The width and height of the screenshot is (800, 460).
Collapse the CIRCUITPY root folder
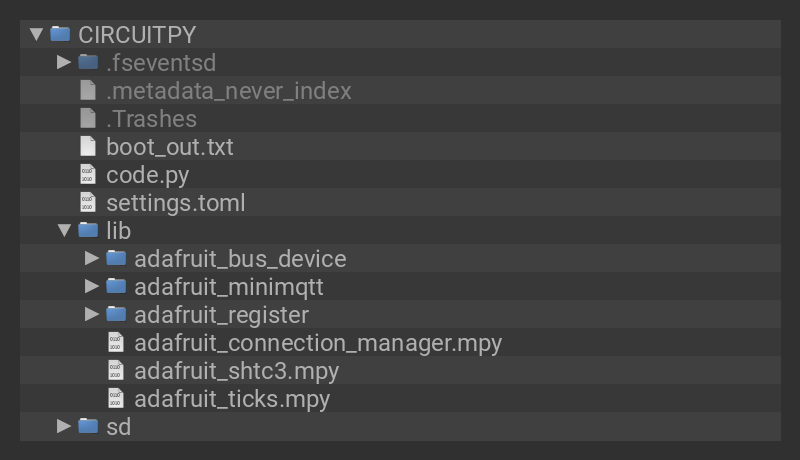(x=37, y=34)
